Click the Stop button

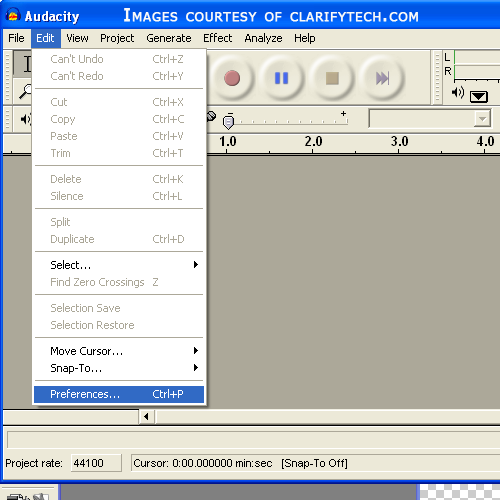click(x=332, y=78)
